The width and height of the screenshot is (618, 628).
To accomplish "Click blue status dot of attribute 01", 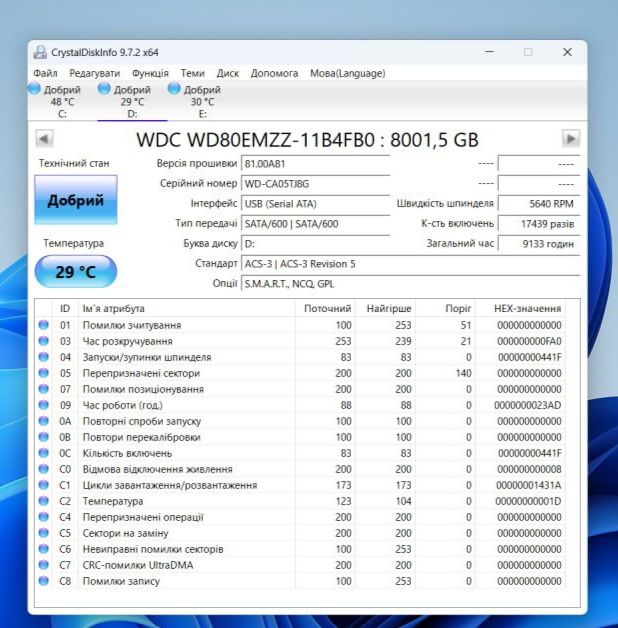I will (44, 325).
